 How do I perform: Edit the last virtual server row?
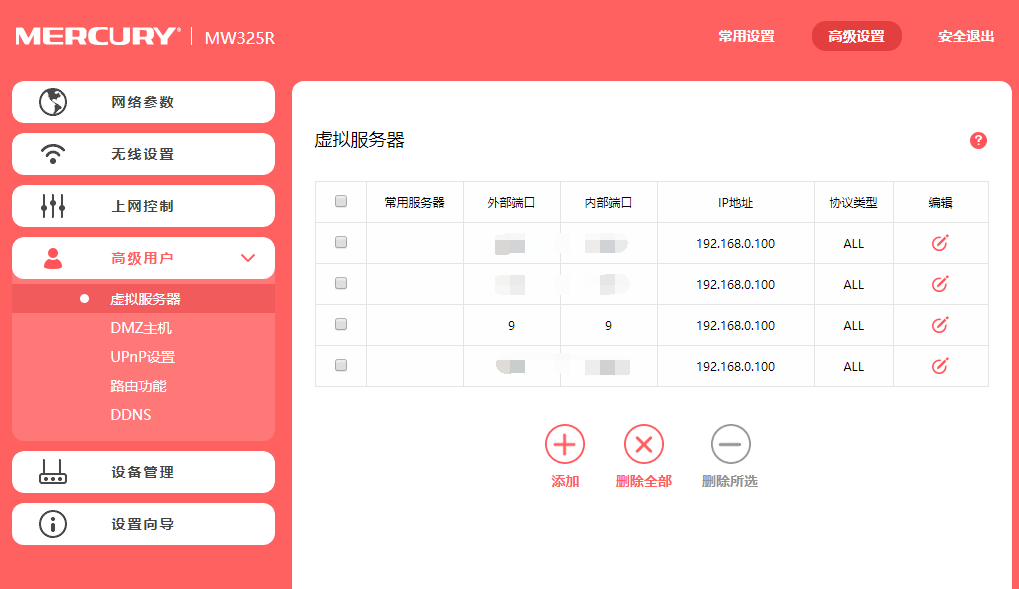[x=940, y=366]
